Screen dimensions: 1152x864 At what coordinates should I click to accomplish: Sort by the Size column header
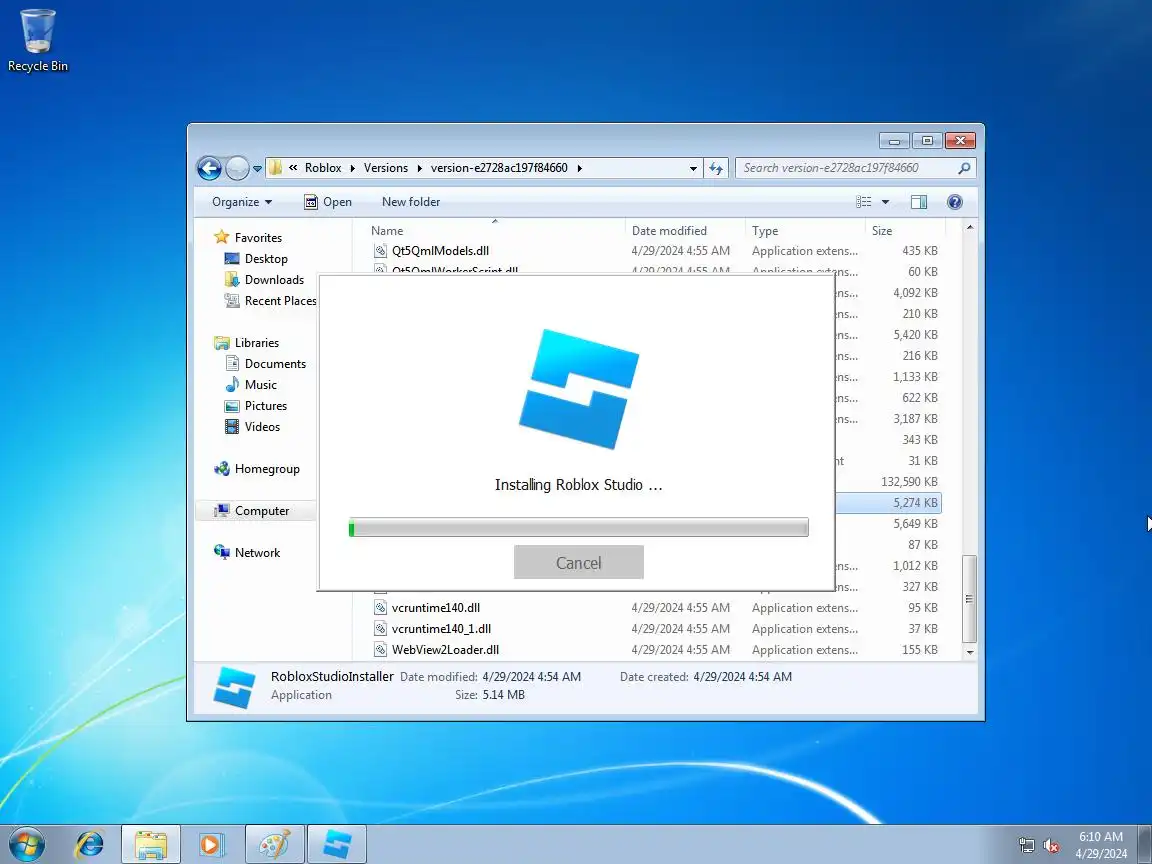point(905,231)
